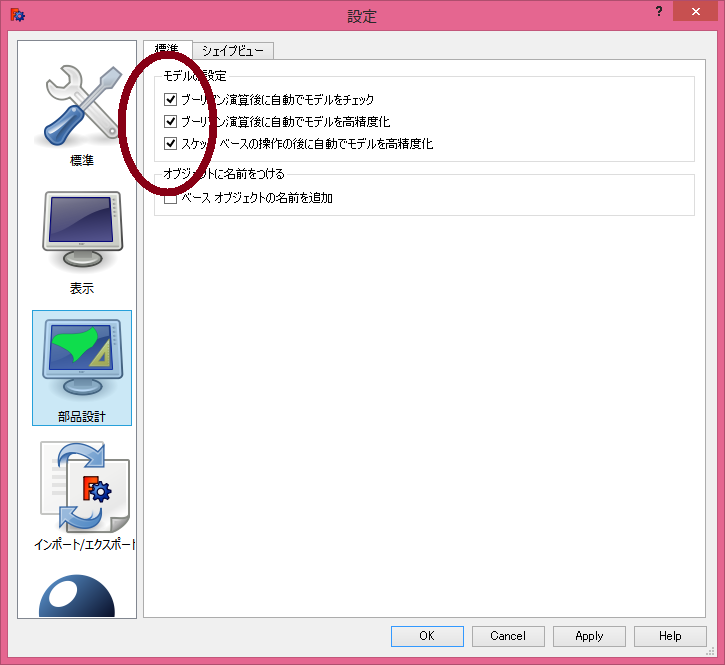Viewport: 725px width, 665px height.
Task: Click the FreeCAD logo in title bar
Action: click(x=18, y=15)
